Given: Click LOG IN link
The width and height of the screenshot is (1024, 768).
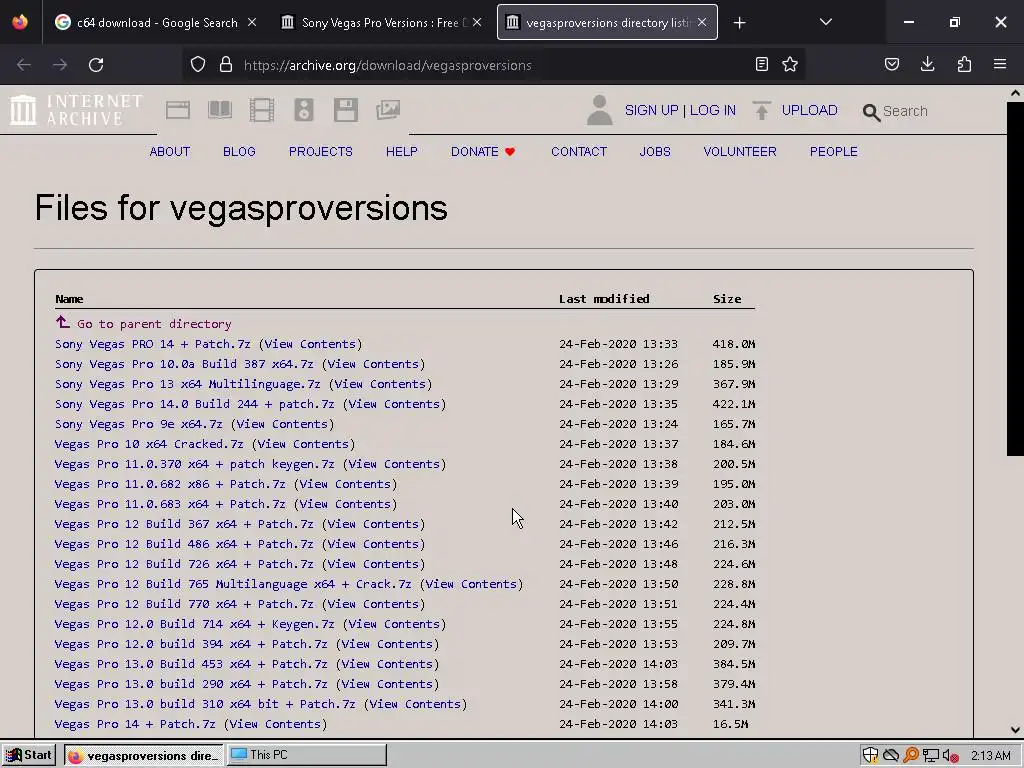Looking at the screenshot, I should (712, 110).
